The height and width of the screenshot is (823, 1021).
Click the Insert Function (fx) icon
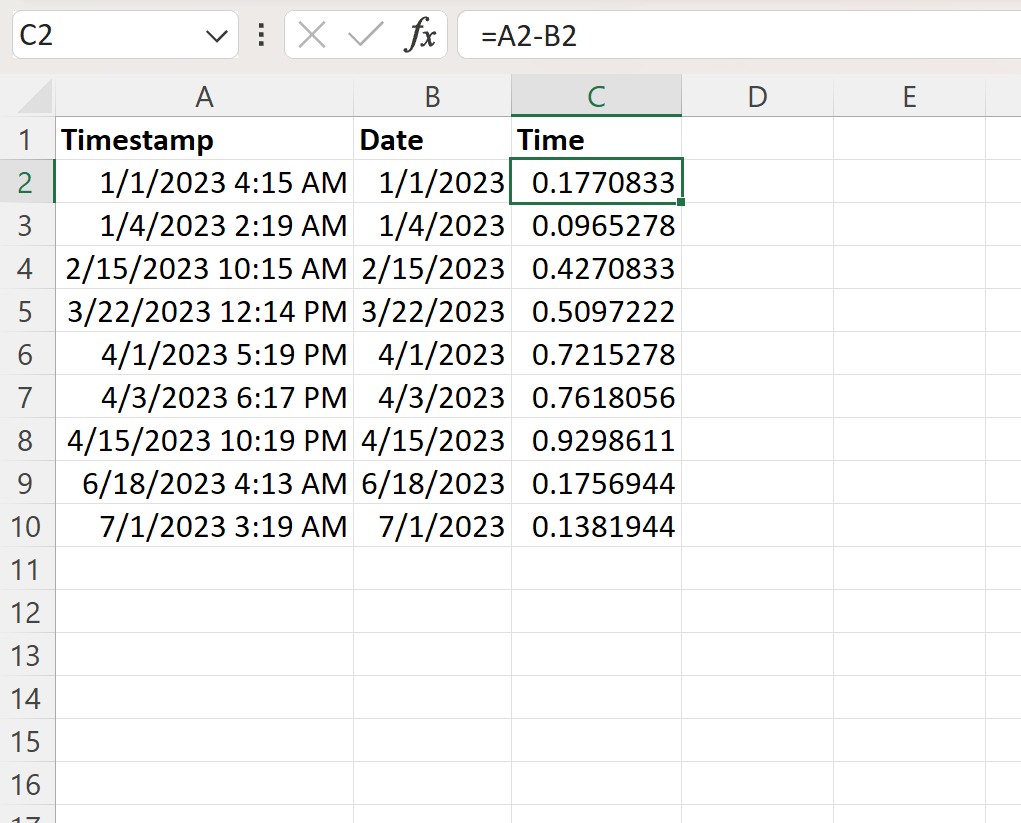point(421,34)
